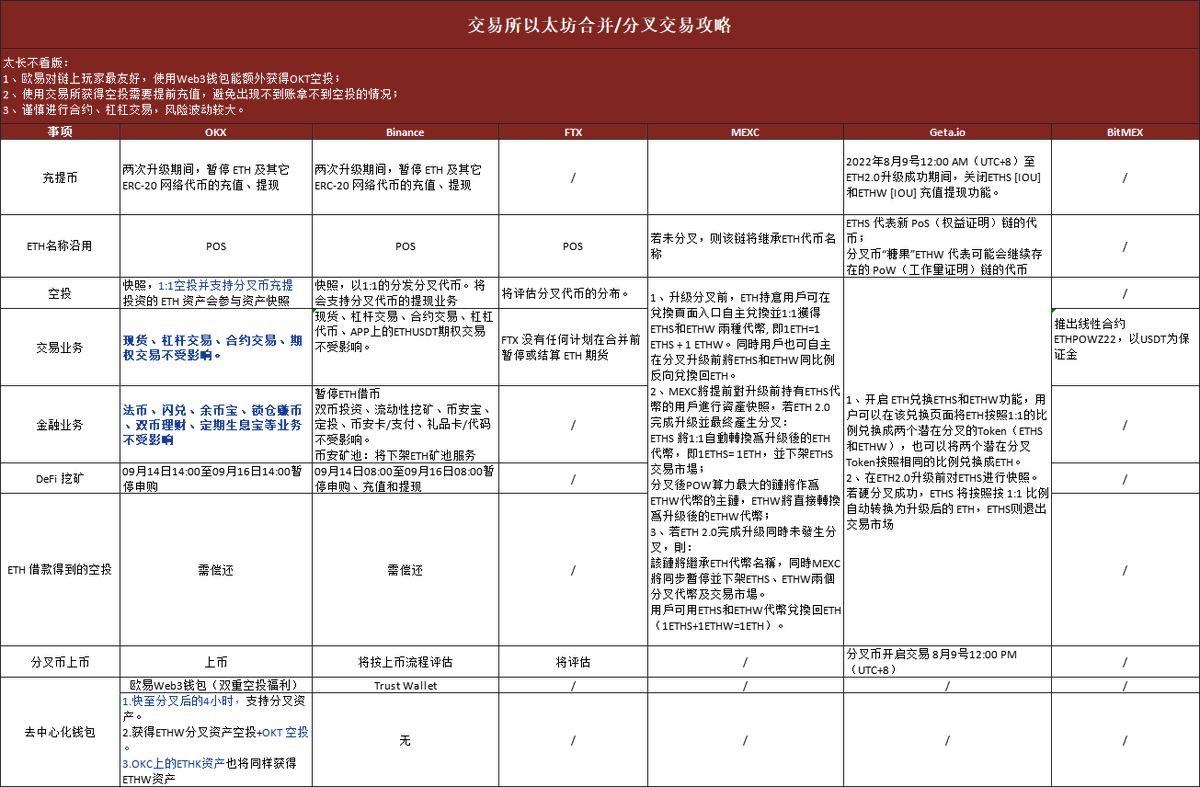The width and height of the screenshot is (1200, 787).
Task: Click Binance's 充提币 cell about 两次升级期间
Action: pyautogui.click(x=405, y=177)
